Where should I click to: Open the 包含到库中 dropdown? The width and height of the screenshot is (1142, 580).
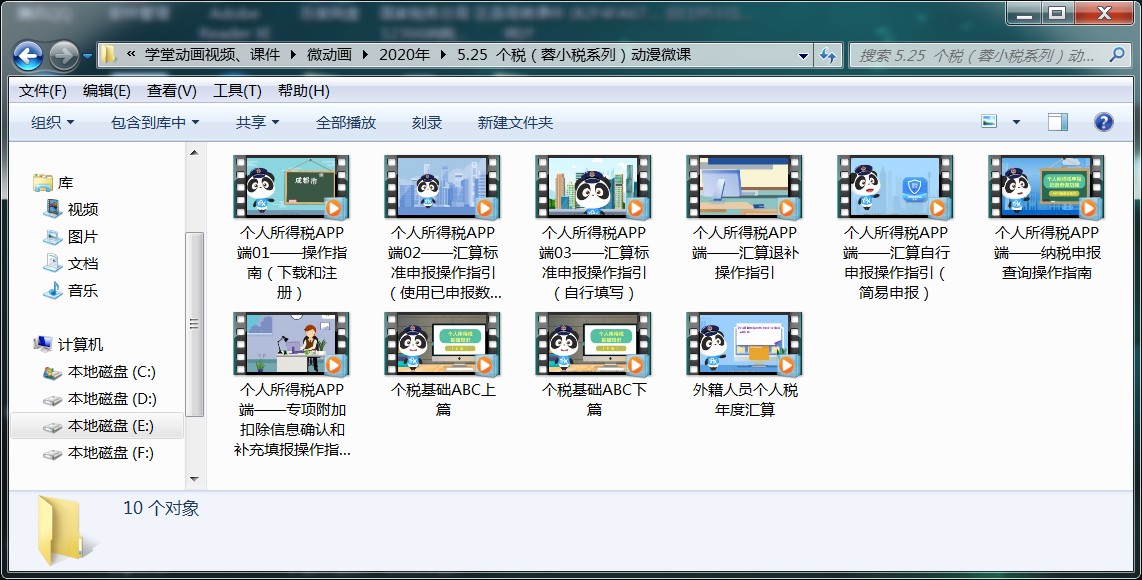pos(155,122)
